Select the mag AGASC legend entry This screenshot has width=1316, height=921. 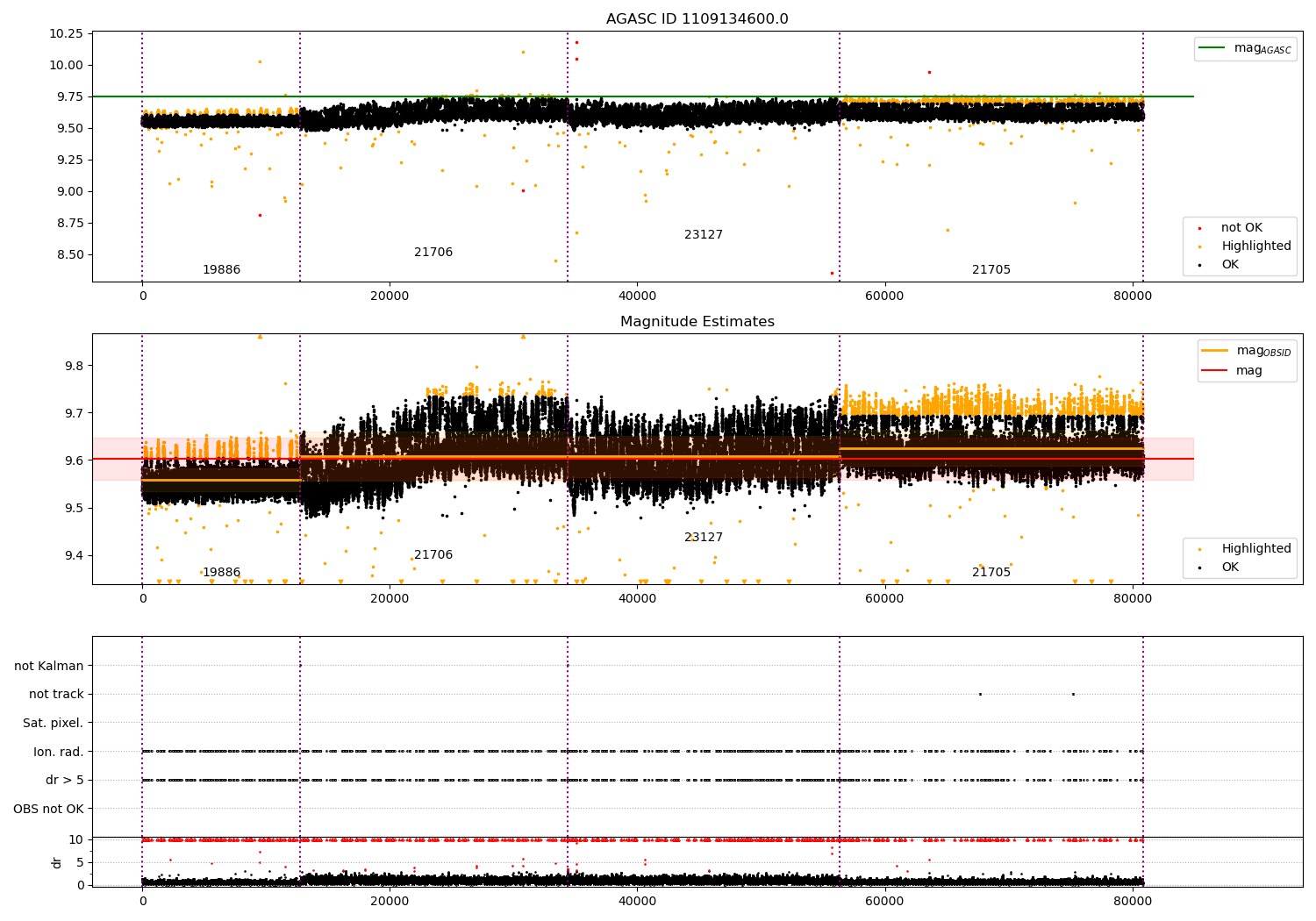click(1245, 48)
